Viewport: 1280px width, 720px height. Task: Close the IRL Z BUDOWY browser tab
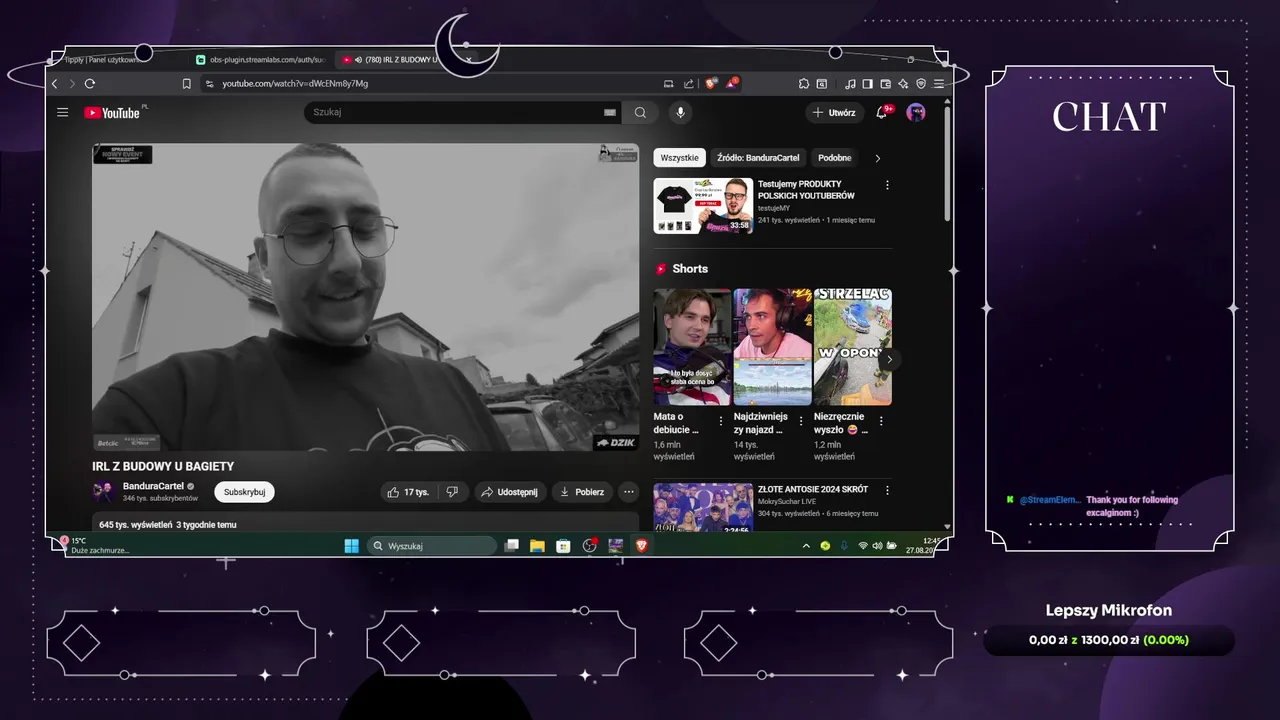(x=468, y=60)
